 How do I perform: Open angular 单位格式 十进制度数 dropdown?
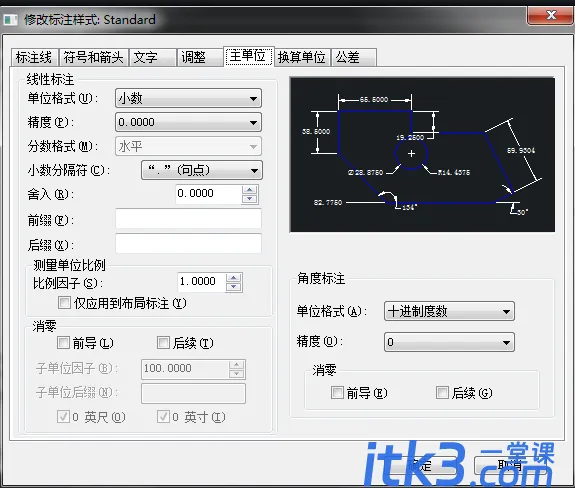click(449, 311)
